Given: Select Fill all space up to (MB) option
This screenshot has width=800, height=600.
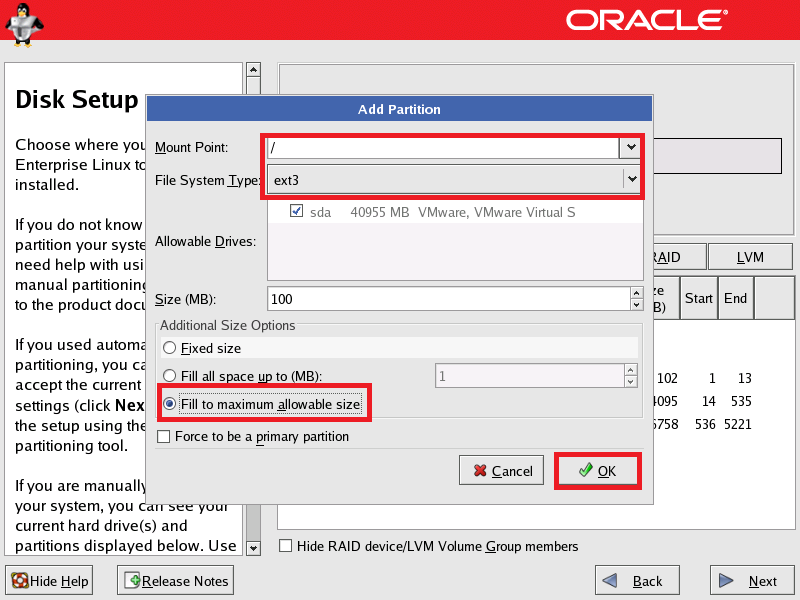Looking at the screenshot, I should (x=169, y=376).
